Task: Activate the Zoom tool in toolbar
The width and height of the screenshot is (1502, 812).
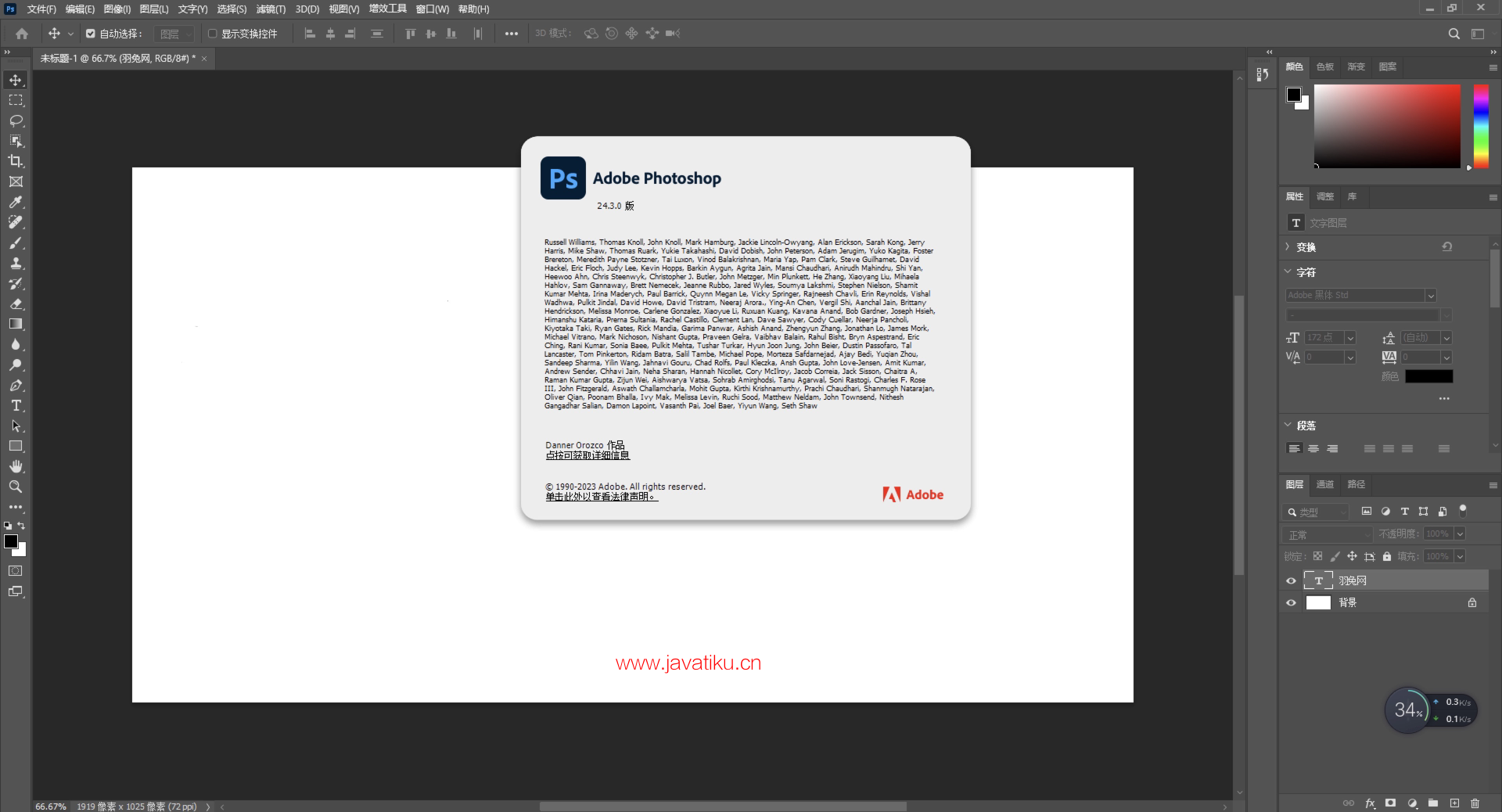Action: point(16,487)
